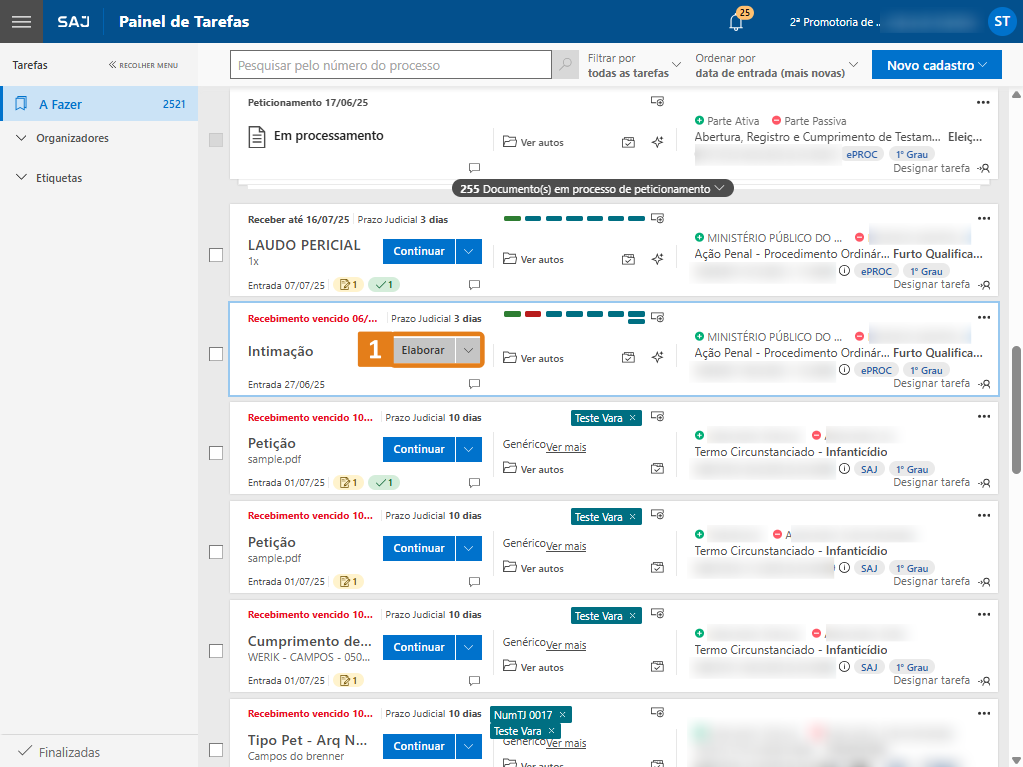1023x767 pixels.
Task: Open the Elaborar dropdown arrow on Intimação
Action: click(469, 350)
